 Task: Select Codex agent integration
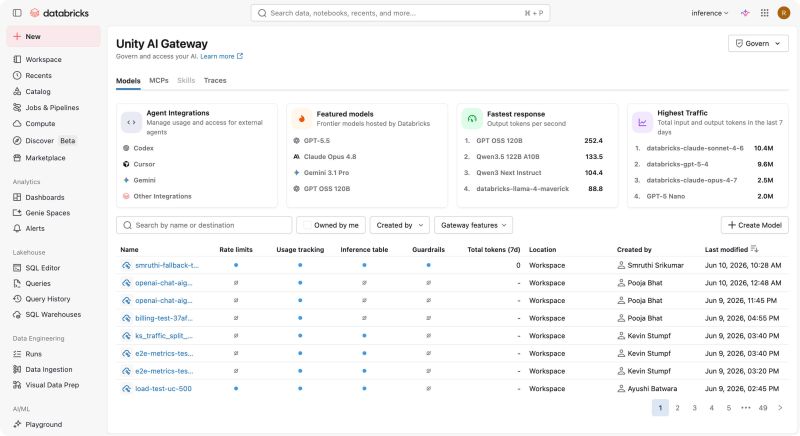138,148
